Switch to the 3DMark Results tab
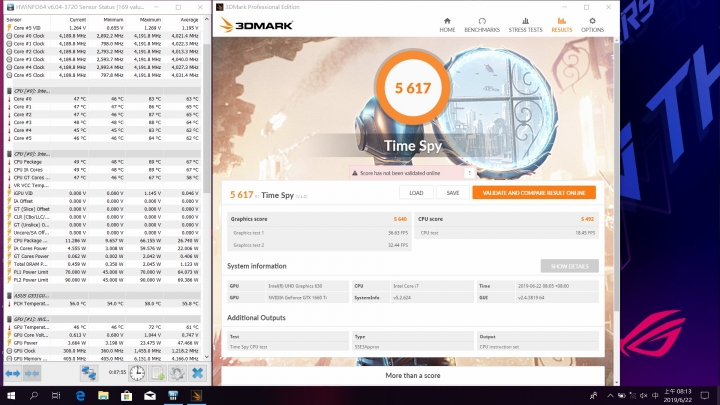This screenshot has height=405, width=720. tap(562, 25)
